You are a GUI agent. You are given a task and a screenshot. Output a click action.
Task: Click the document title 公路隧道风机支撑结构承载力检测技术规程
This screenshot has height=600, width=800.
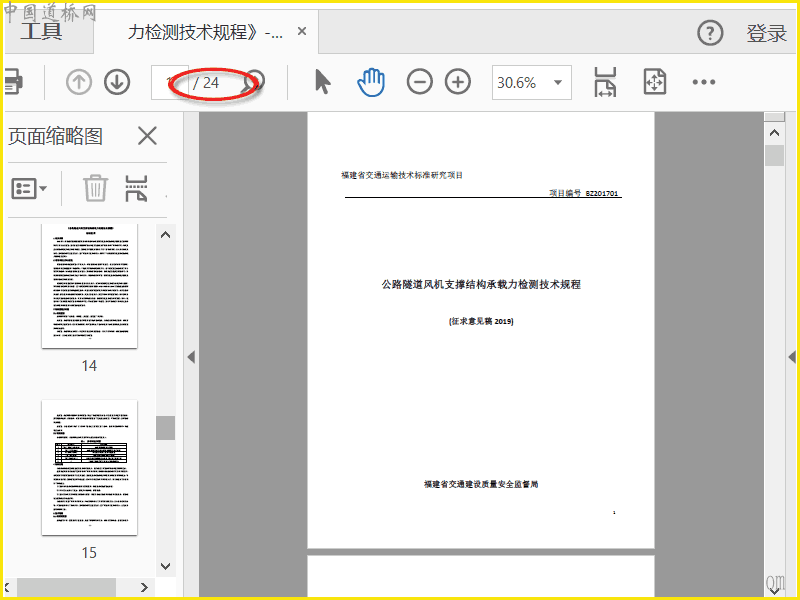[481, 285]
